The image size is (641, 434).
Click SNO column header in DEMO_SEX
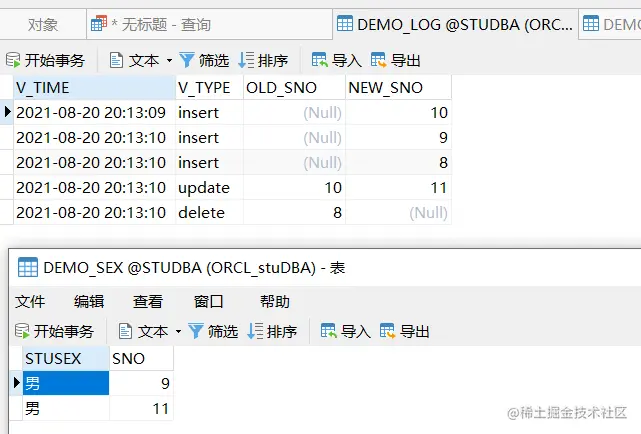pos(141,358)
